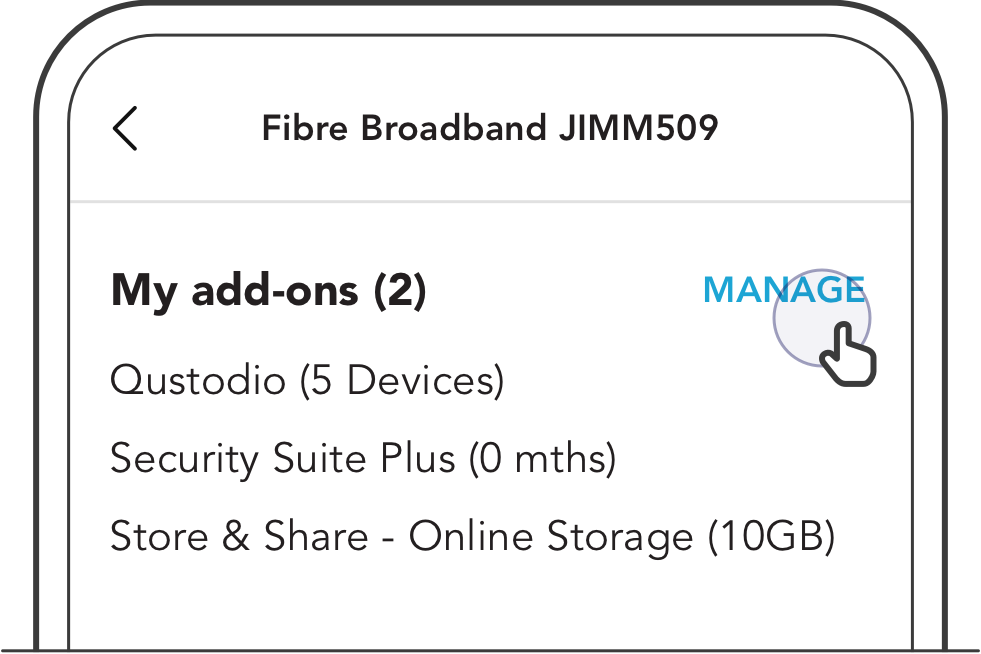Select the Qustodio add-on entry
The image size is (981, 654).
(x=307, y=380)
